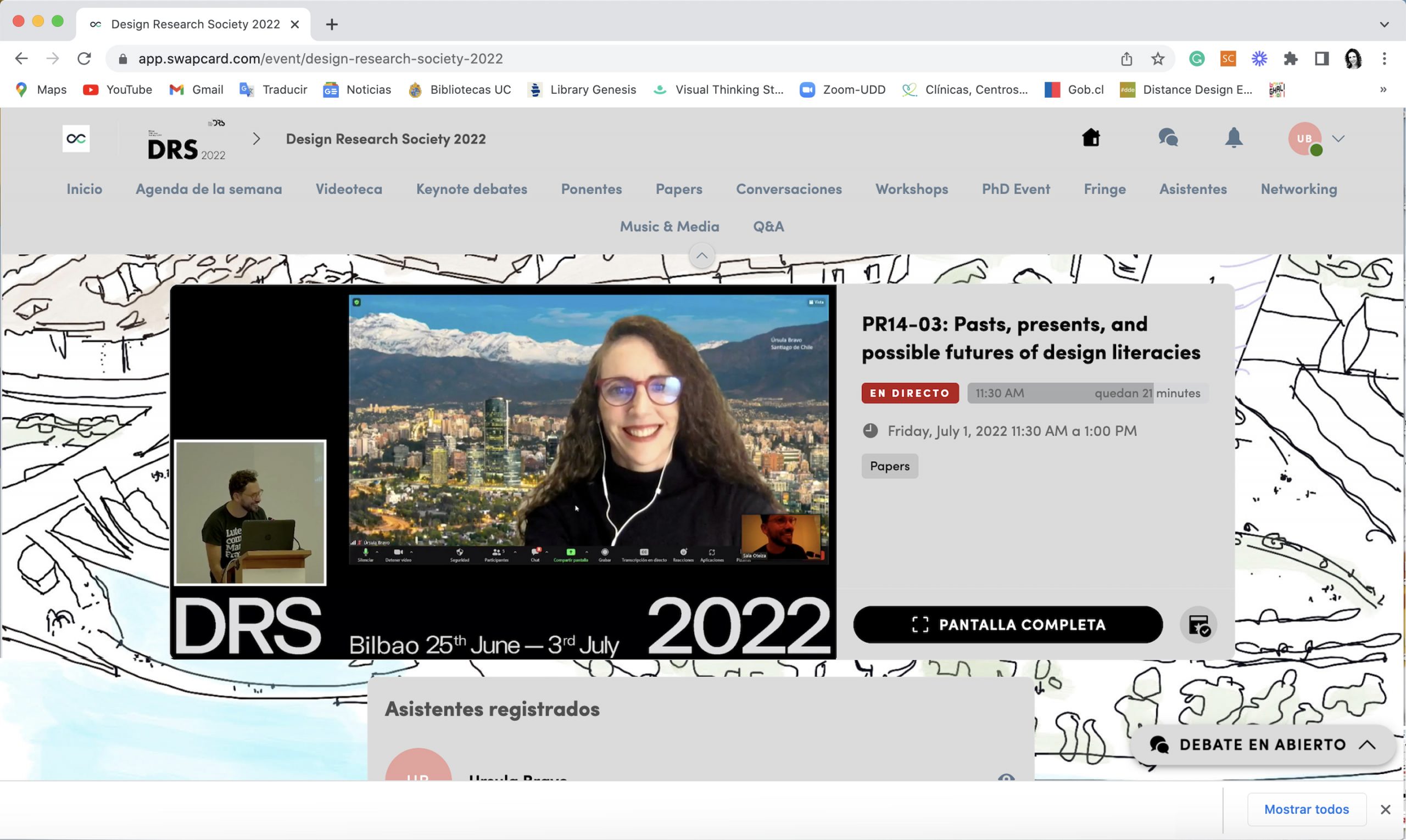
Task: Open the chat messages icon
Action: (x=1168, y=138)
